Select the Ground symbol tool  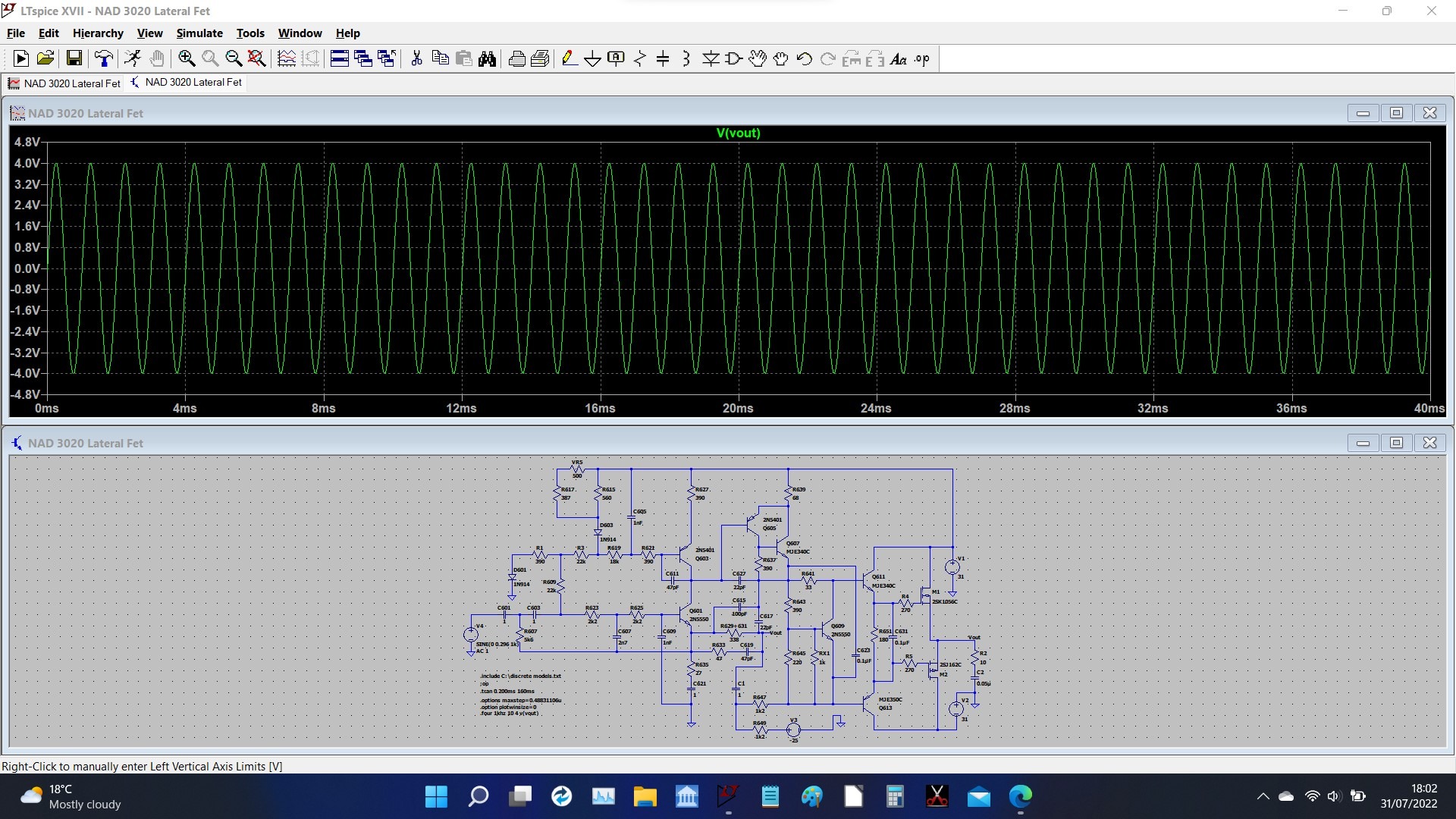(593, 58)
